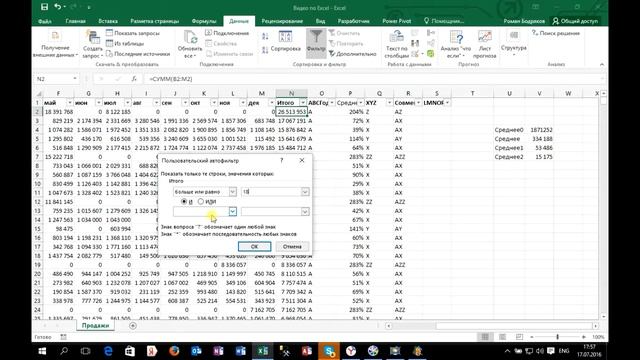The height and width of the screenshot is (360, 640).
Task: Open help in the autofilter dialog
Action: [x=282, y=160]
